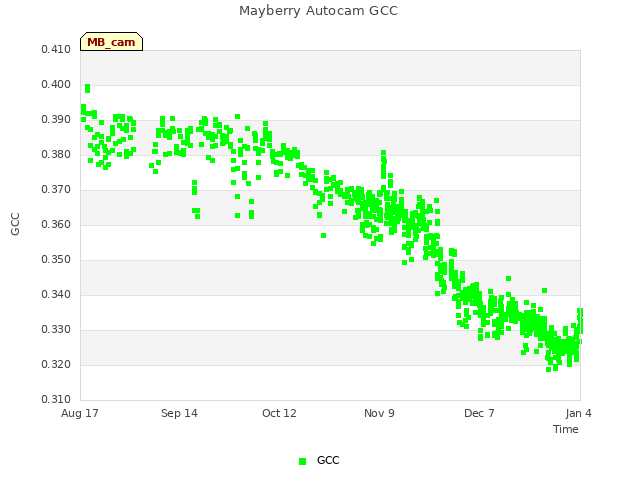
Task: Select the 0.310 y-axis label
Action: [x=56, y=399]
